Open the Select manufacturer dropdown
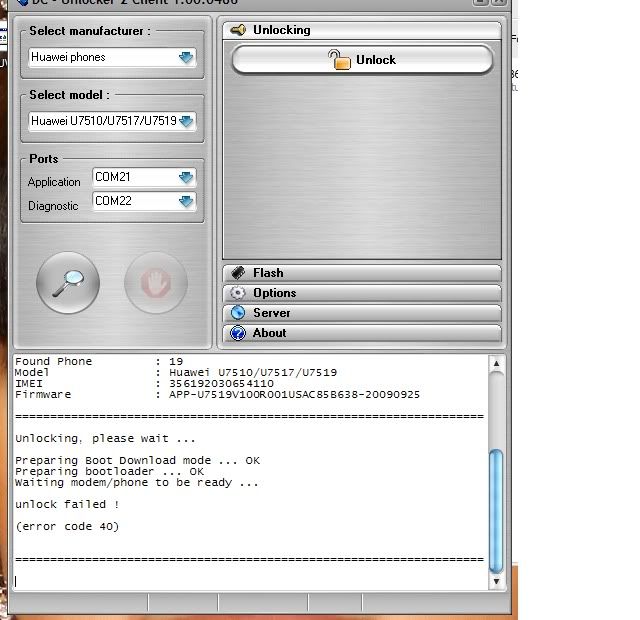 (x=186, y=58)
